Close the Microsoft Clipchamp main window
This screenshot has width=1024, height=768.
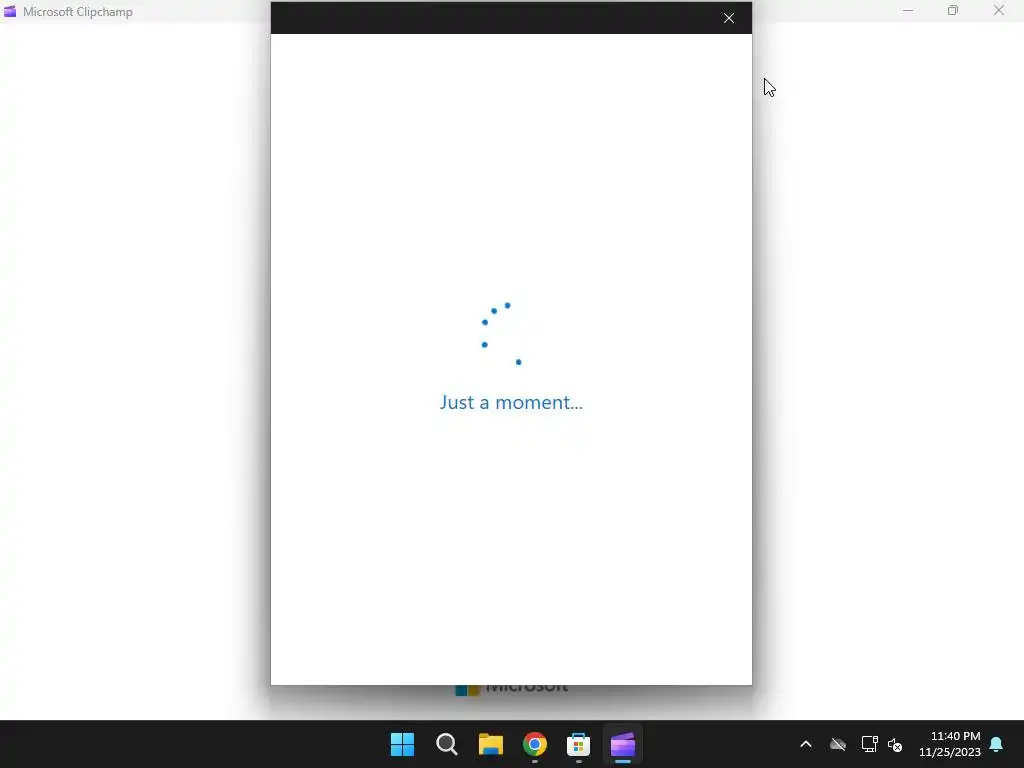coord(999,11)
